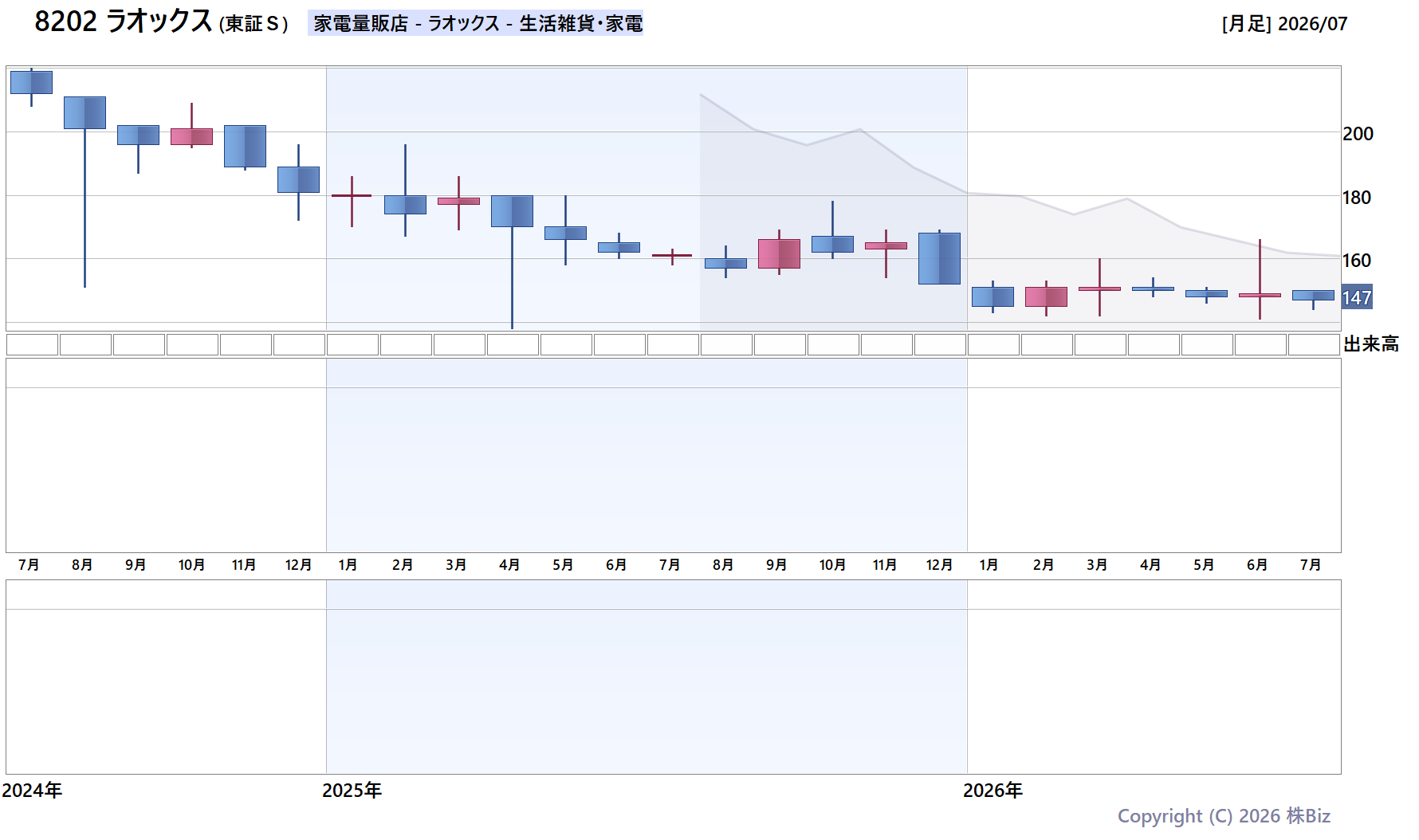Viewport: 1419px width, 840px height.
Task: Click the last volume bar box beside 出来高
Action: point(1314,344)
